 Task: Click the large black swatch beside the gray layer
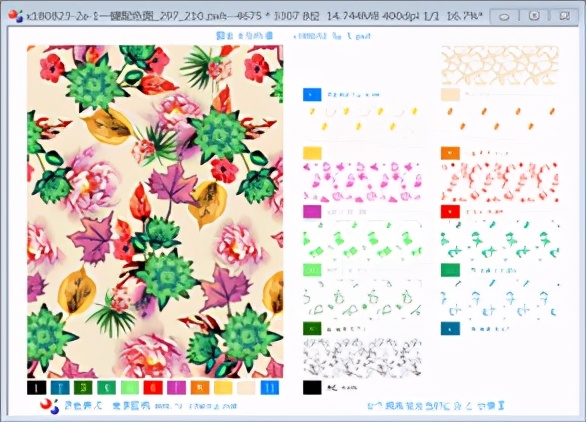pos(312,387)
